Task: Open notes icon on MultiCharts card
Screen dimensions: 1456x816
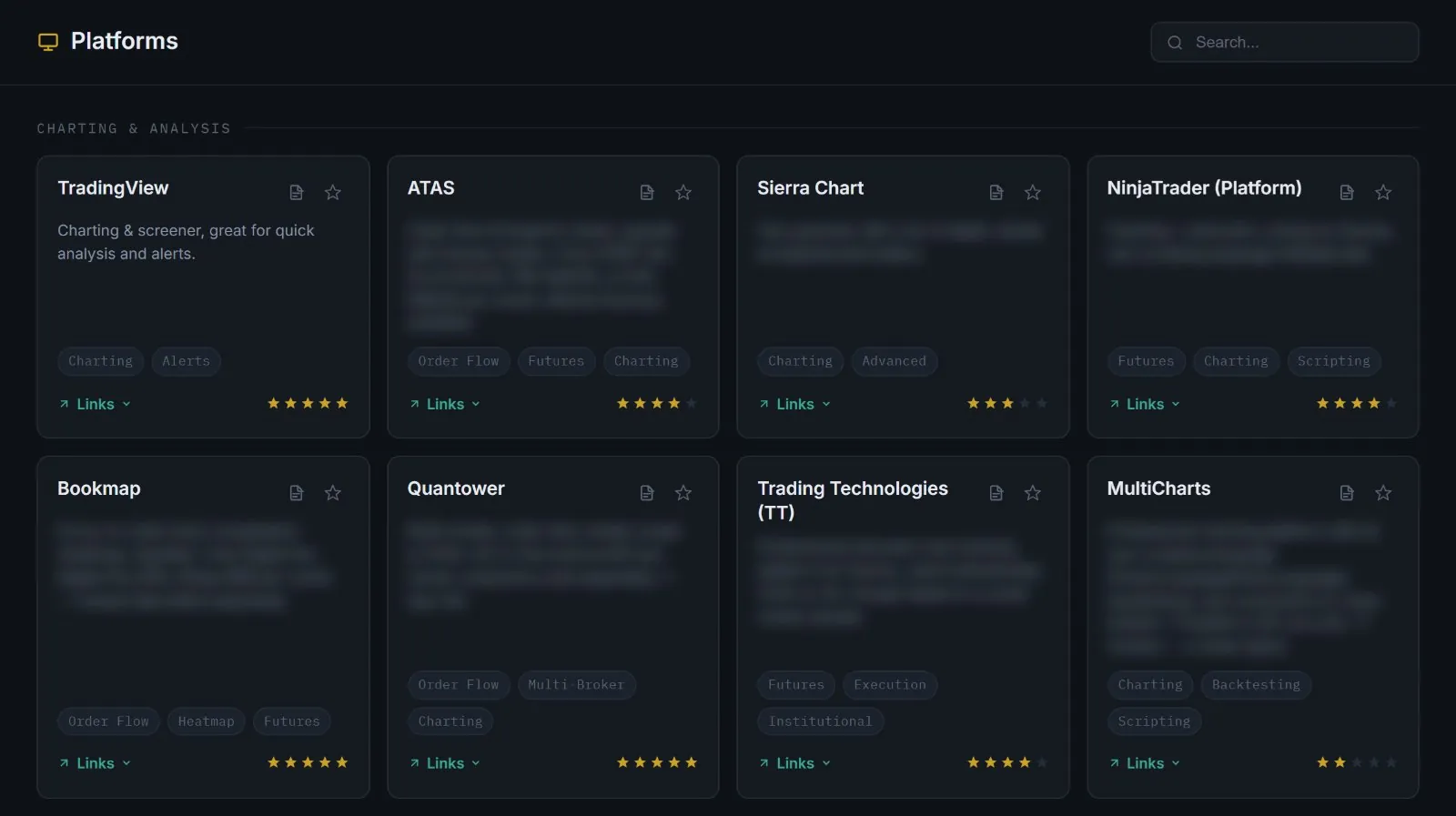Action: tap(1347, 492)
